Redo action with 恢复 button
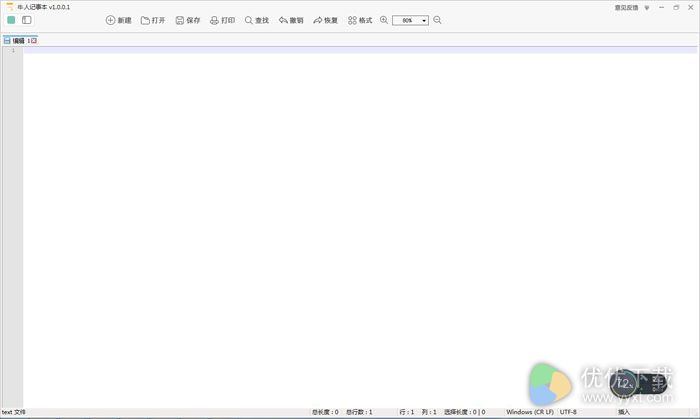The height and width of the screenshot is (419, 700). click(x=325, y=20)
